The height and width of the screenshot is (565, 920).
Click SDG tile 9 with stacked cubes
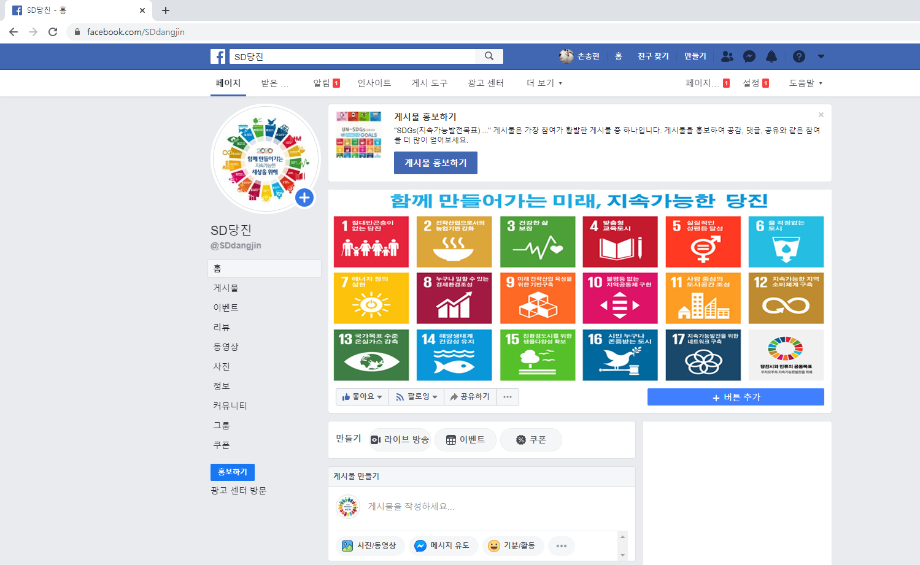[537, 298]
